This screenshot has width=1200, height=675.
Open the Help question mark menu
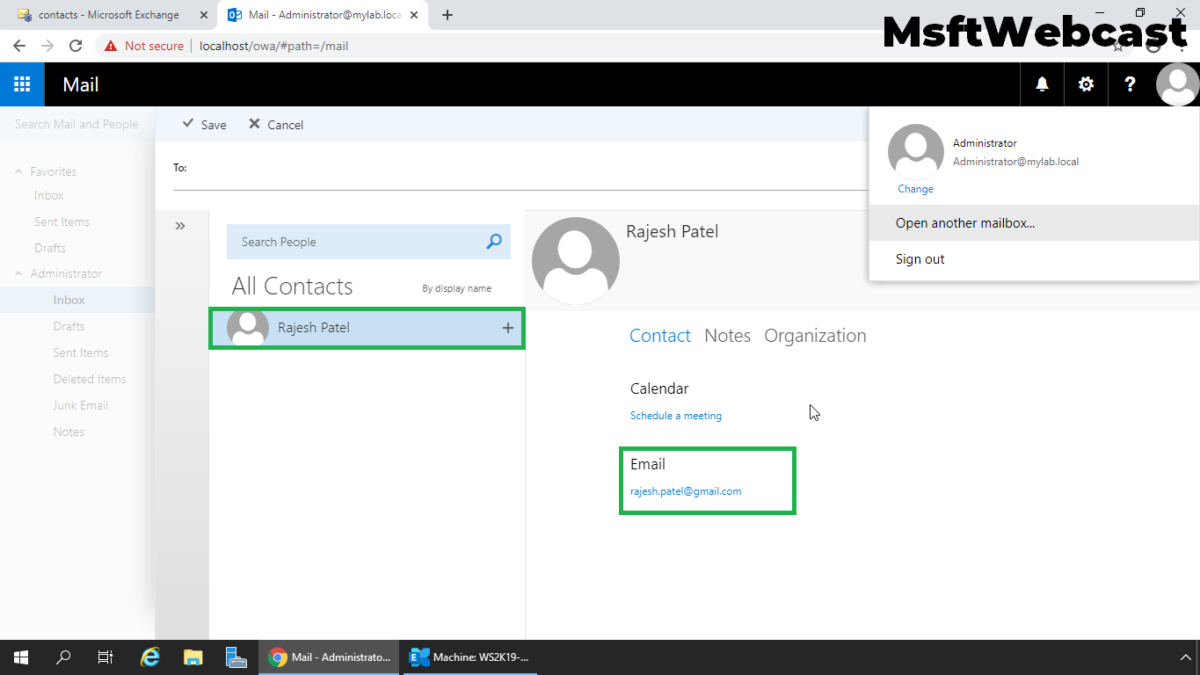coord(1129,84)
